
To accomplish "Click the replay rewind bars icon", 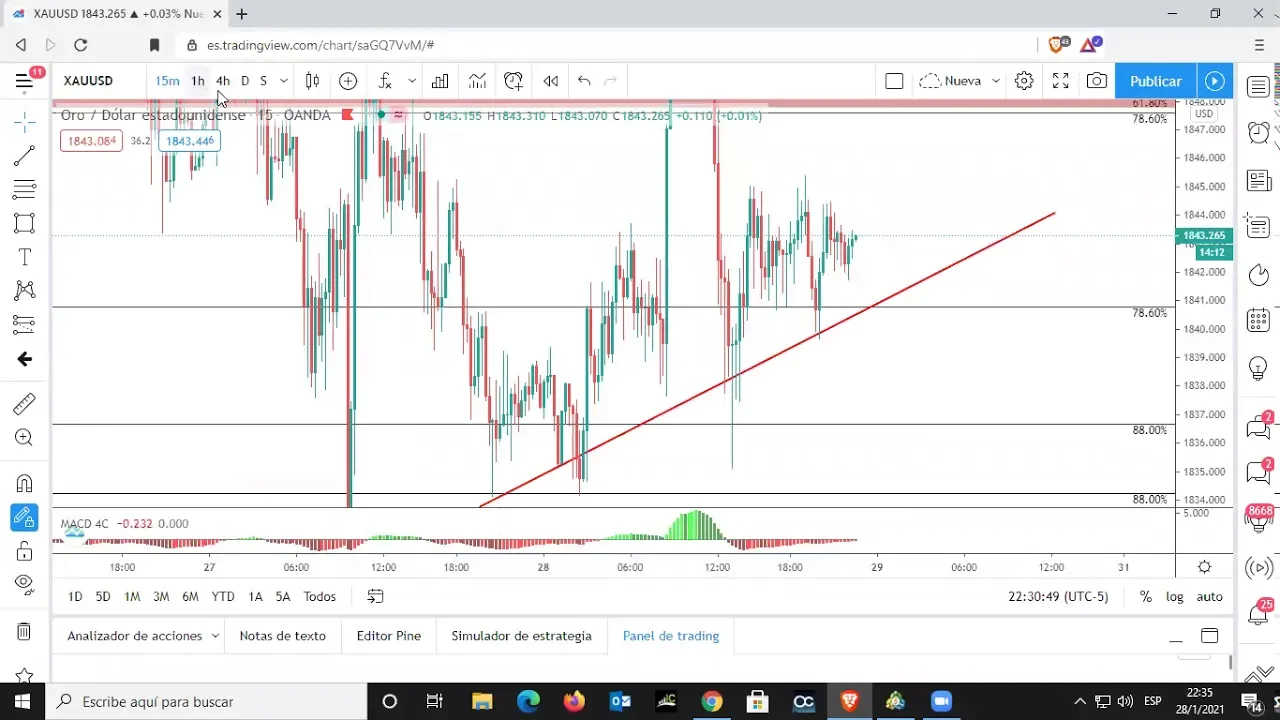I will pyautogui.click(x=550, y=81).
